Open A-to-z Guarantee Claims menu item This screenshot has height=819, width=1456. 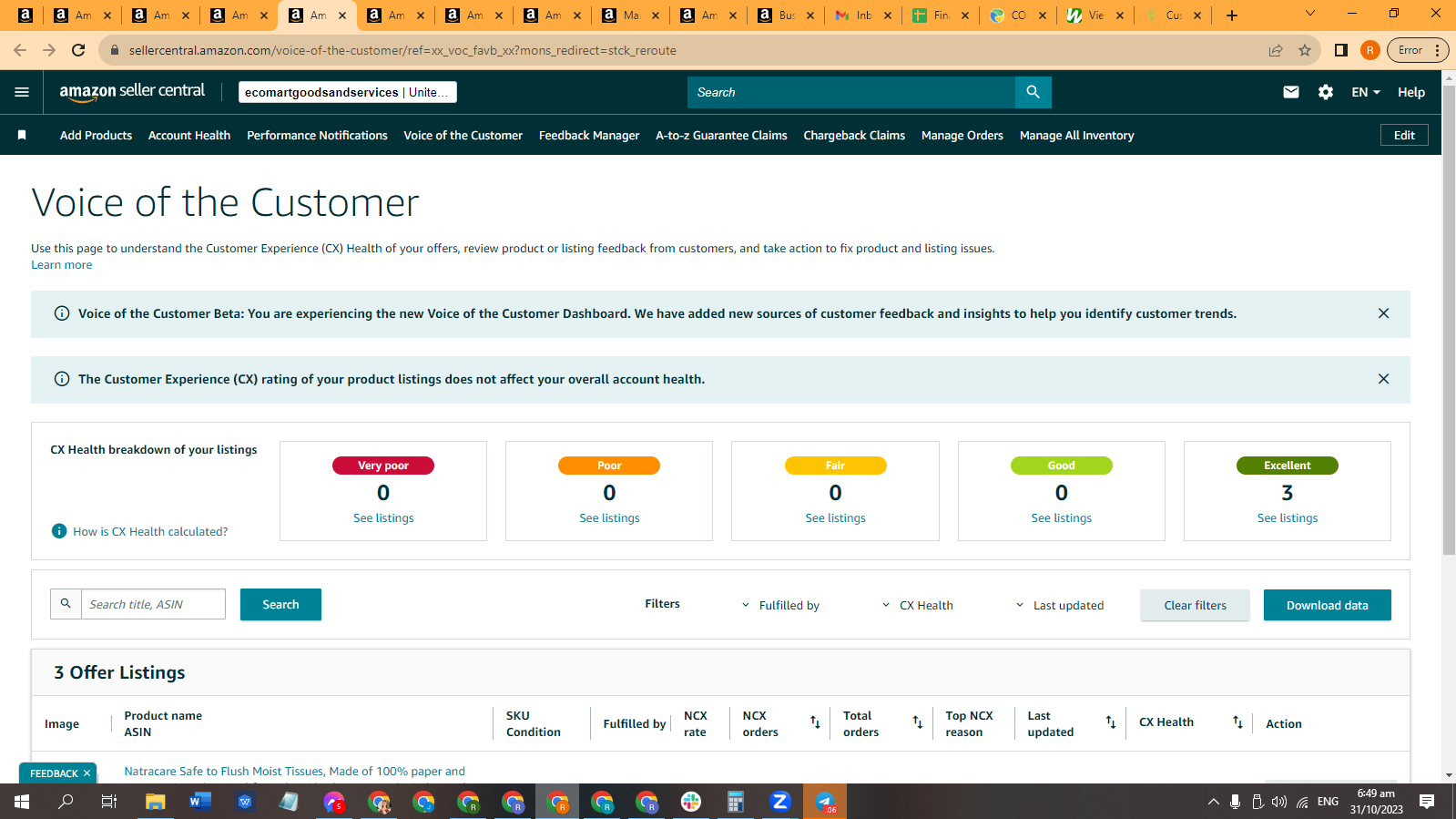(721, 135)
